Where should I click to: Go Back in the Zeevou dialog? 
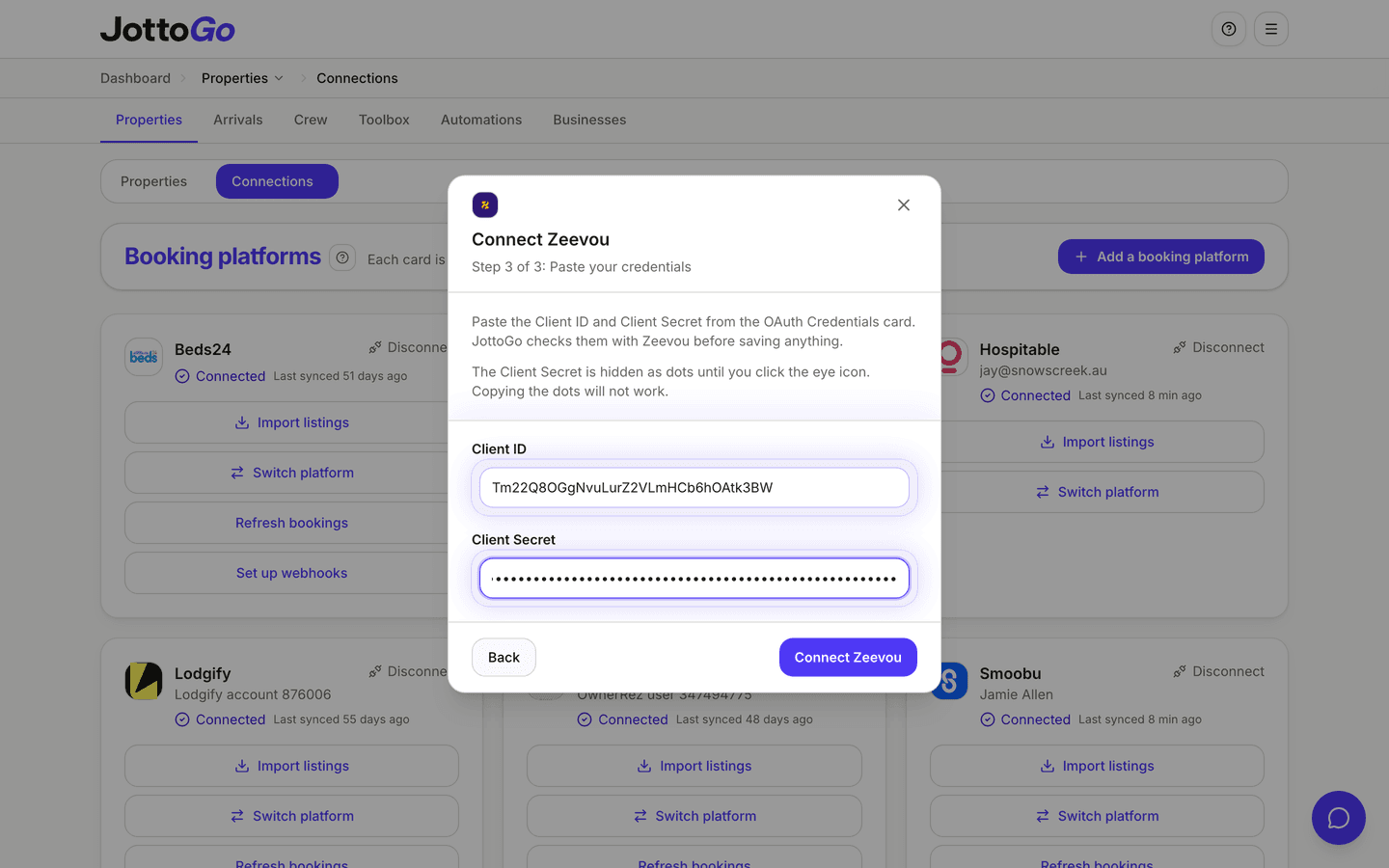coord(504,658)
